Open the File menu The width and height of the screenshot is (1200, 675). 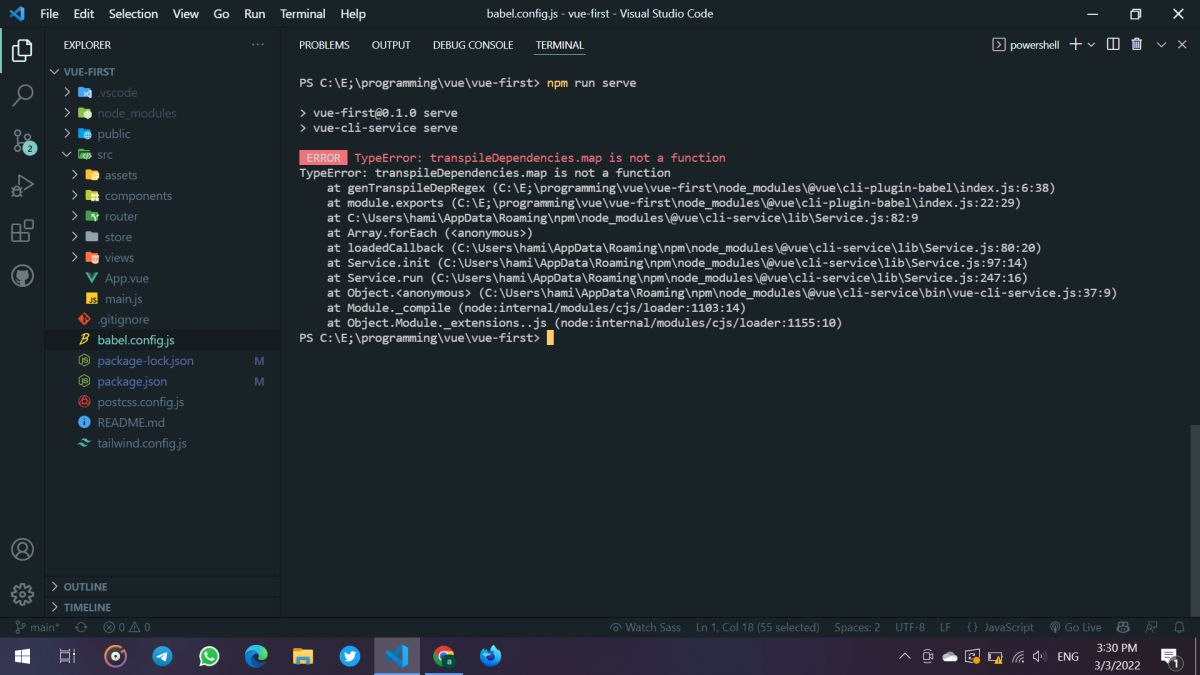click(x=49, y=14)
